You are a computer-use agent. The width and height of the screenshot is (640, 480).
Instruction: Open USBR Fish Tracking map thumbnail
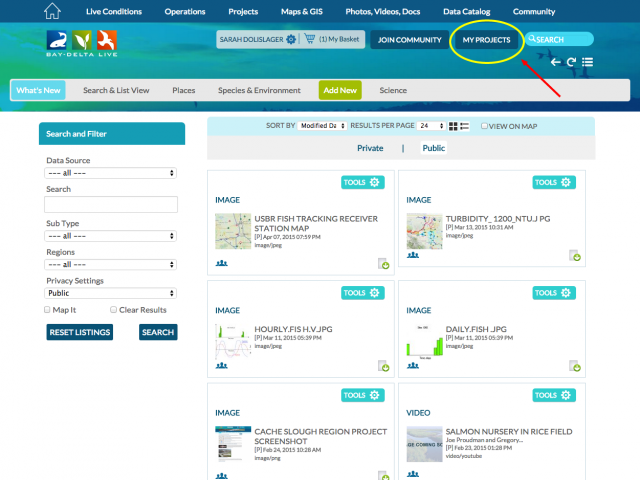(233, 231)
